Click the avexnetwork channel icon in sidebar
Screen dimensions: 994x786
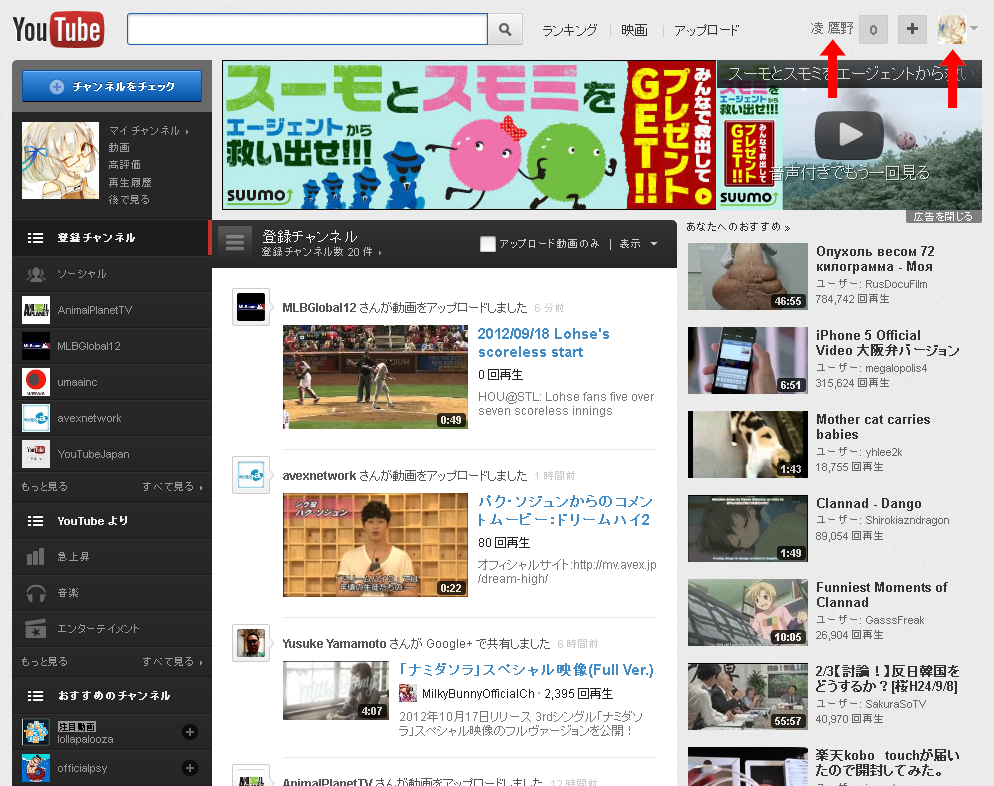point(36,418)
